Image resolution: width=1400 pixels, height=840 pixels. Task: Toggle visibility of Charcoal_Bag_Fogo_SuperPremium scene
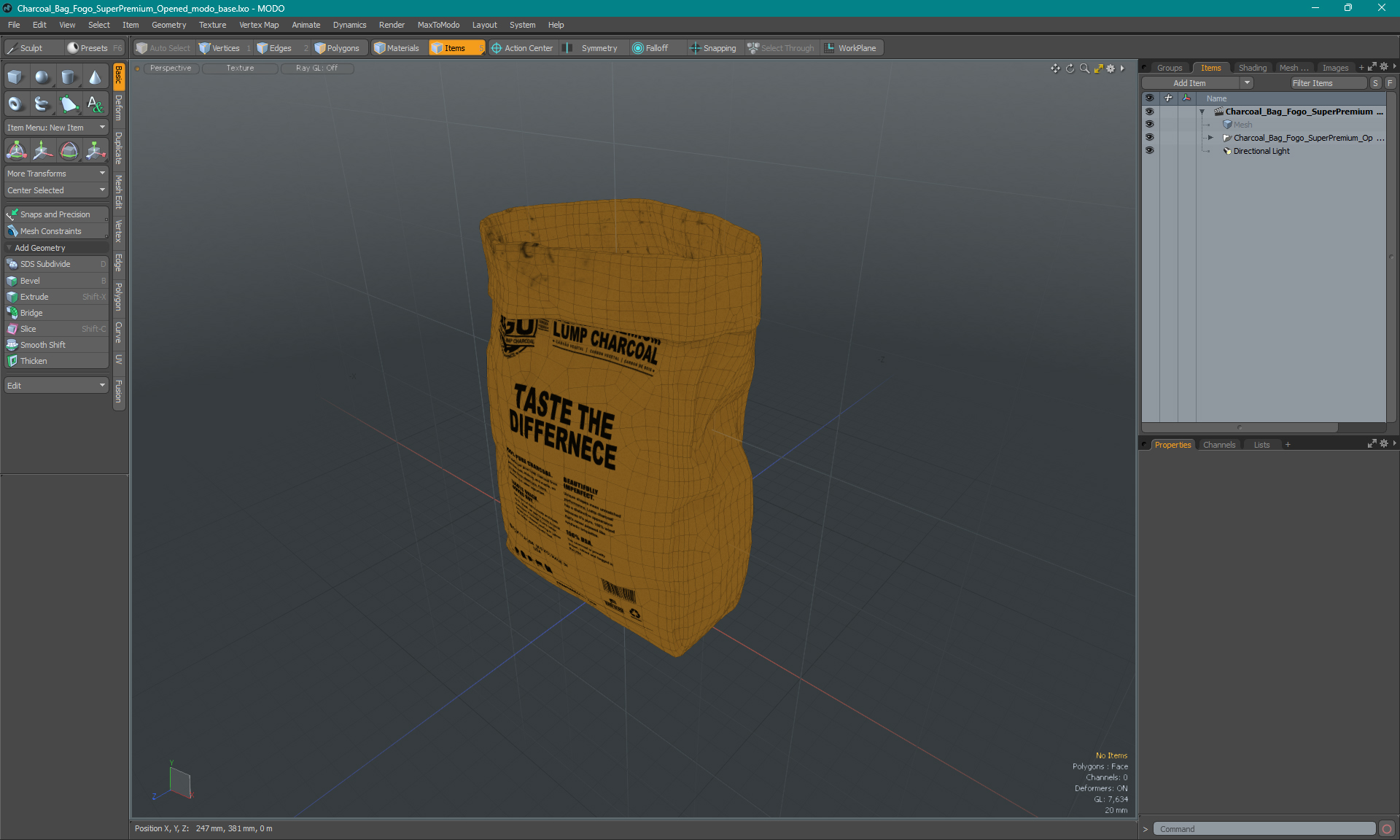tap(1150, 112)
